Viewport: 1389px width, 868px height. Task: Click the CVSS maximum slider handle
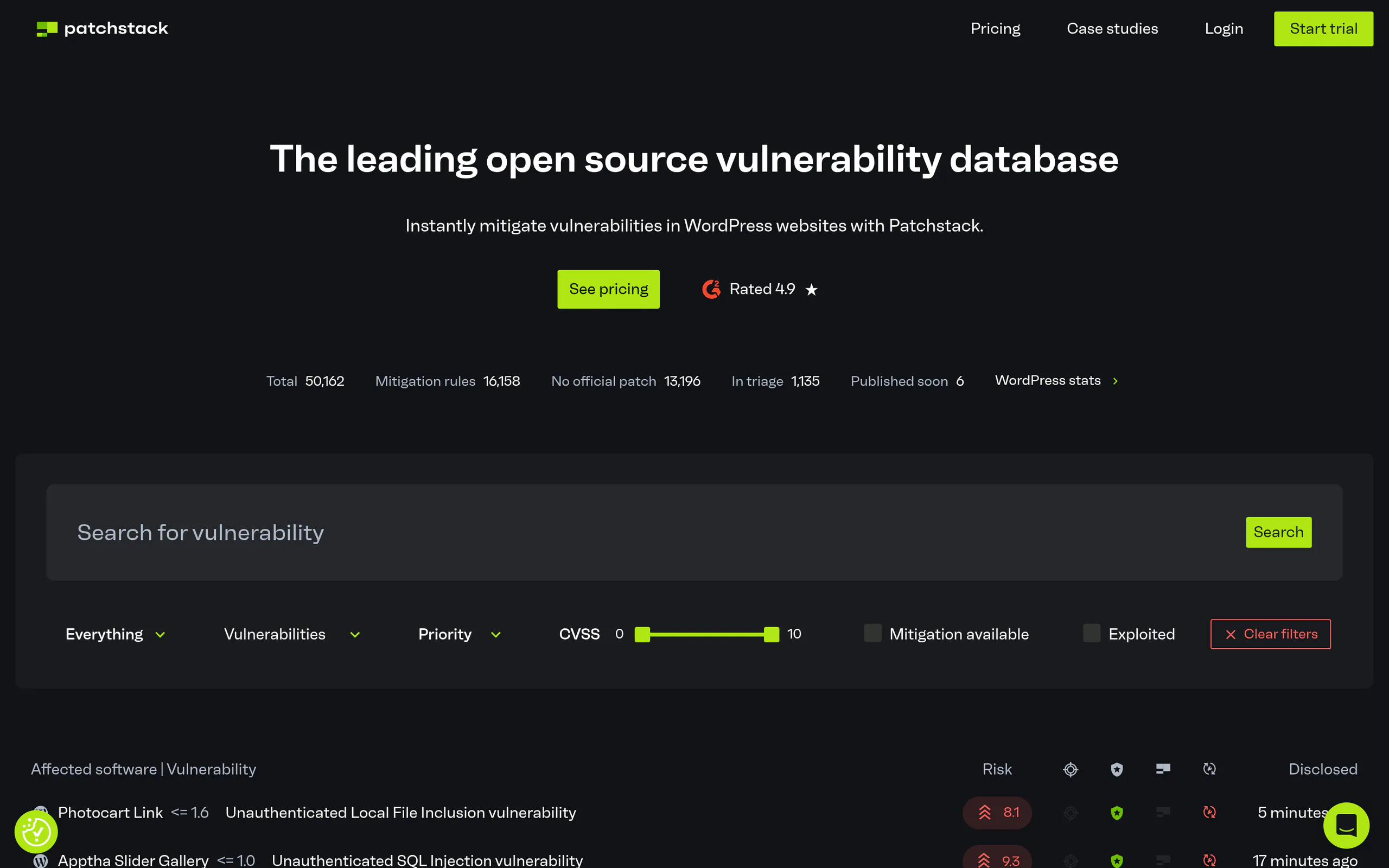point(772,634)
